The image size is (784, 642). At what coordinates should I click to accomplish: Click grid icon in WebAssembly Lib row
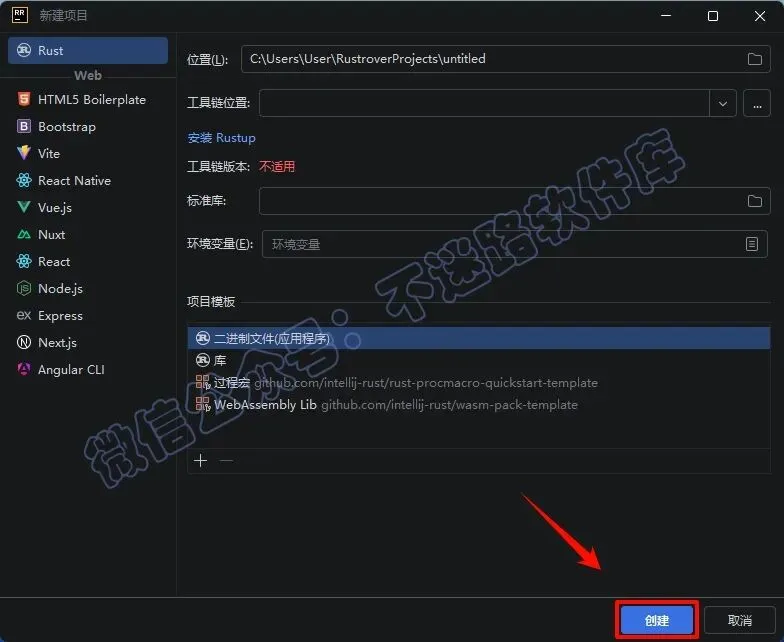(202, 404)
